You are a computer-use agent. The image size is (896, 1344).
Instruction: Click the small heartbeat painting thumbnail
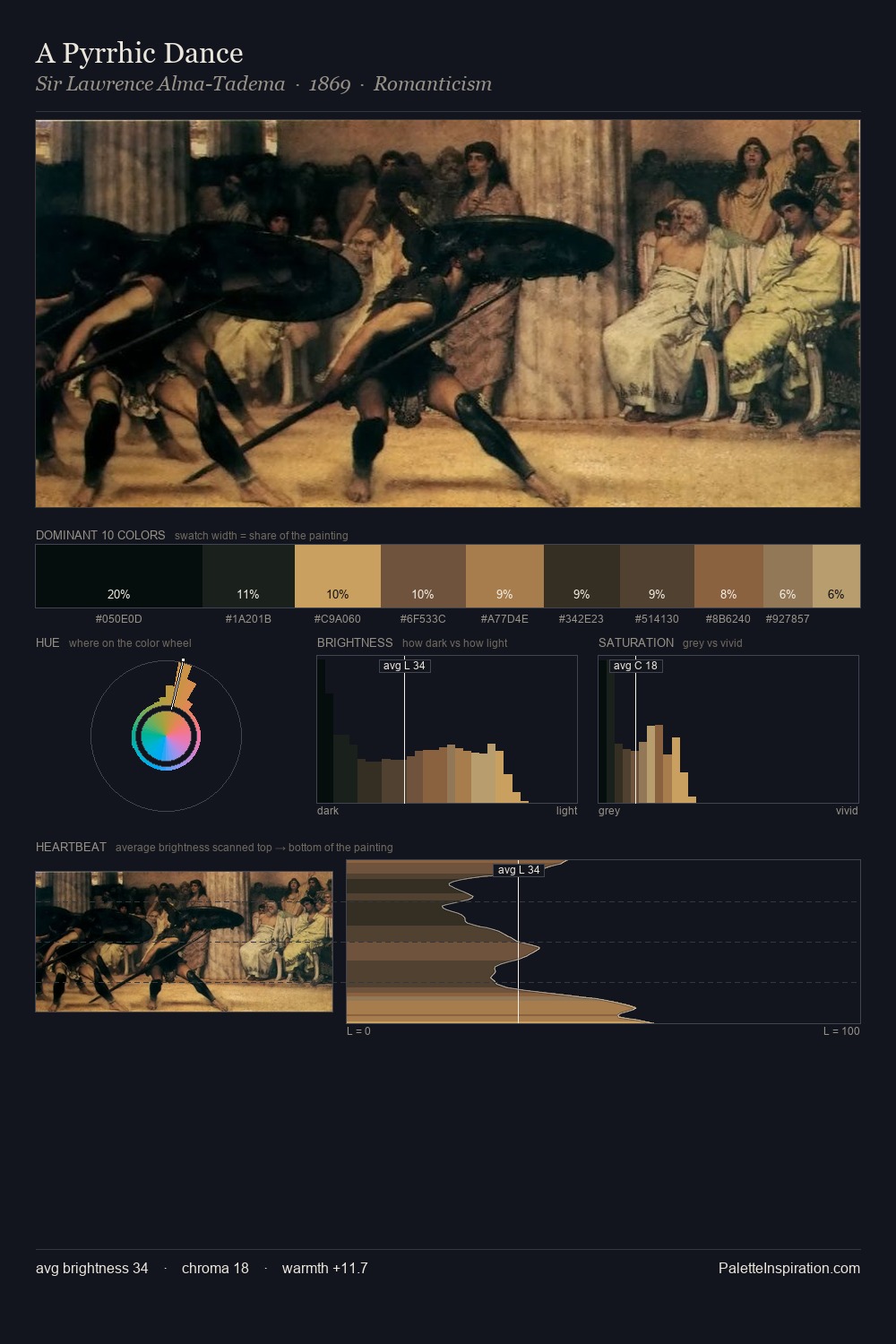[x=184, y=942]
